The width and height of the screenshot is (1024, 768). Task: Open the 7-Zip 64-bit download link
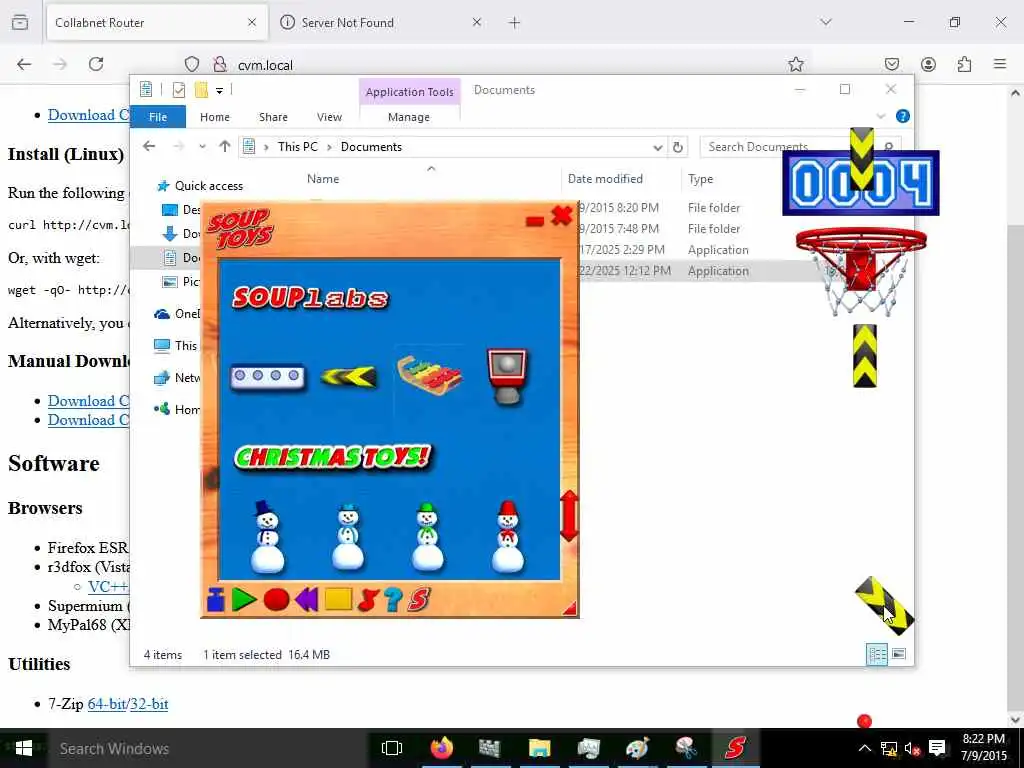[106, 704]
